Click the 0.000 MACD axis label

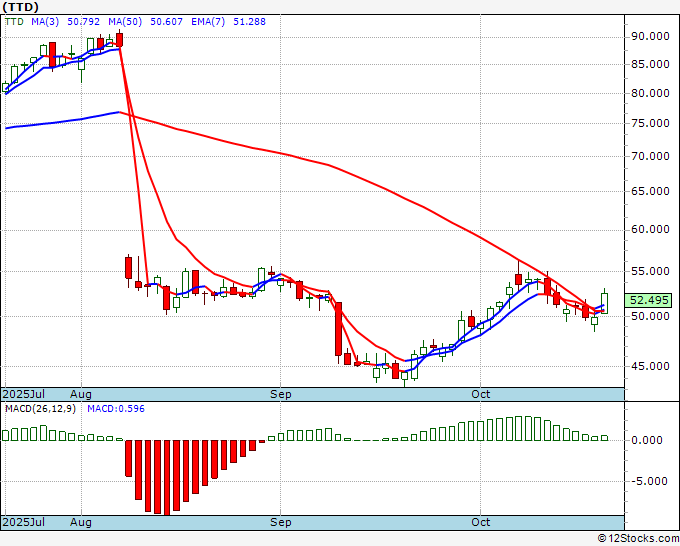coord(647,441)
